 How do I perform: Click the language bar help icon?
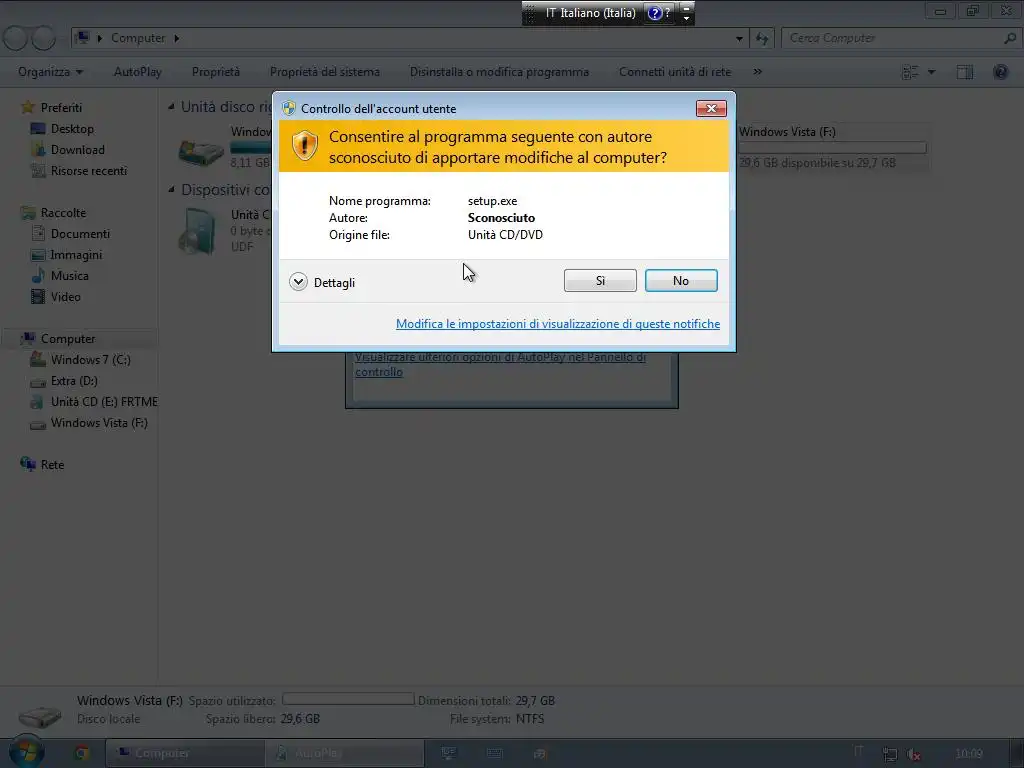tap(655, 12)
